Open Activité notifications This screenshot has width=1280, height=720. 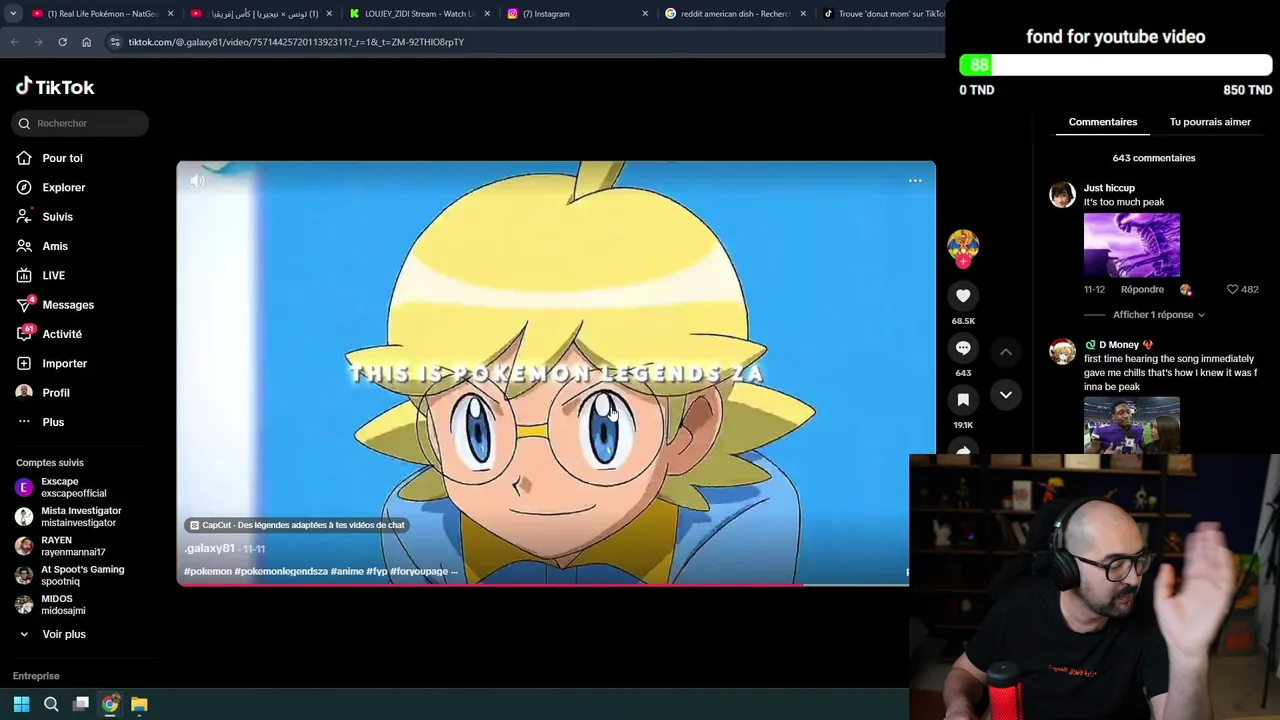click(x=61, y=334)
